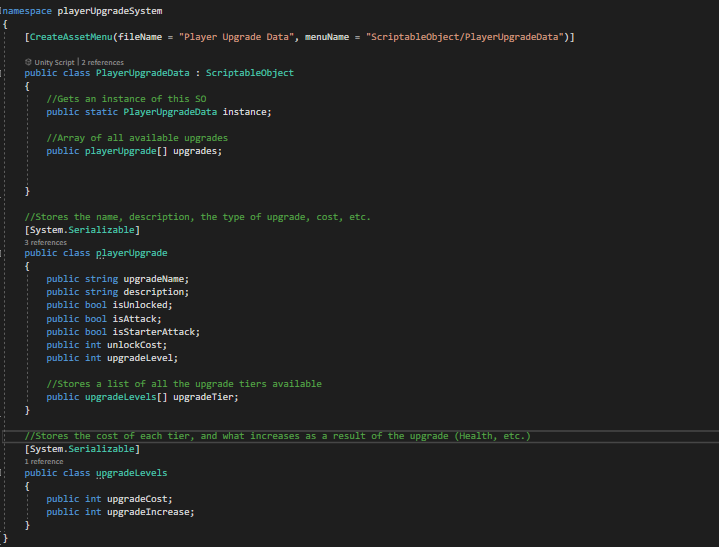
Task: Click the '//Stores a list of all the upgrade tiers' comment
Action: (184, 384)
